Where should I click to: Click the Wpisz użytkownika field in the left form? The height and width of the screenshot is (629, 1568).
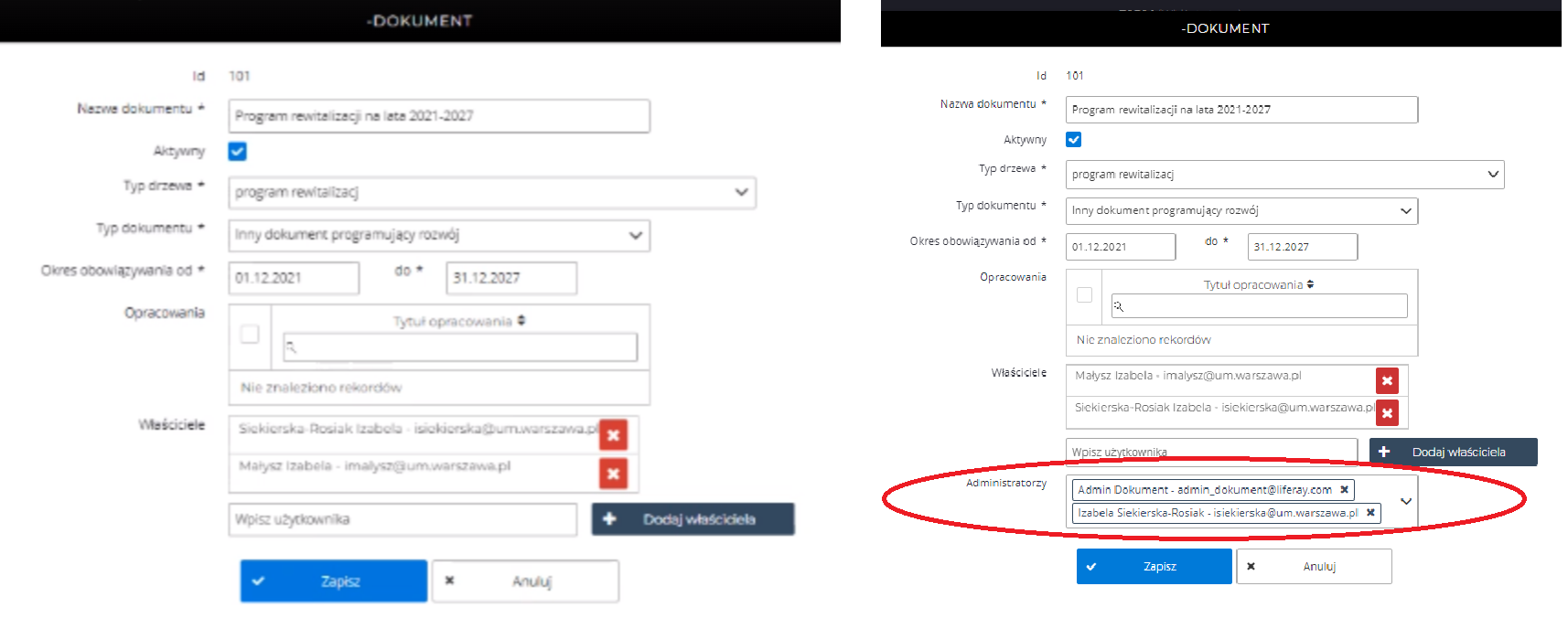tap(403, 519)
